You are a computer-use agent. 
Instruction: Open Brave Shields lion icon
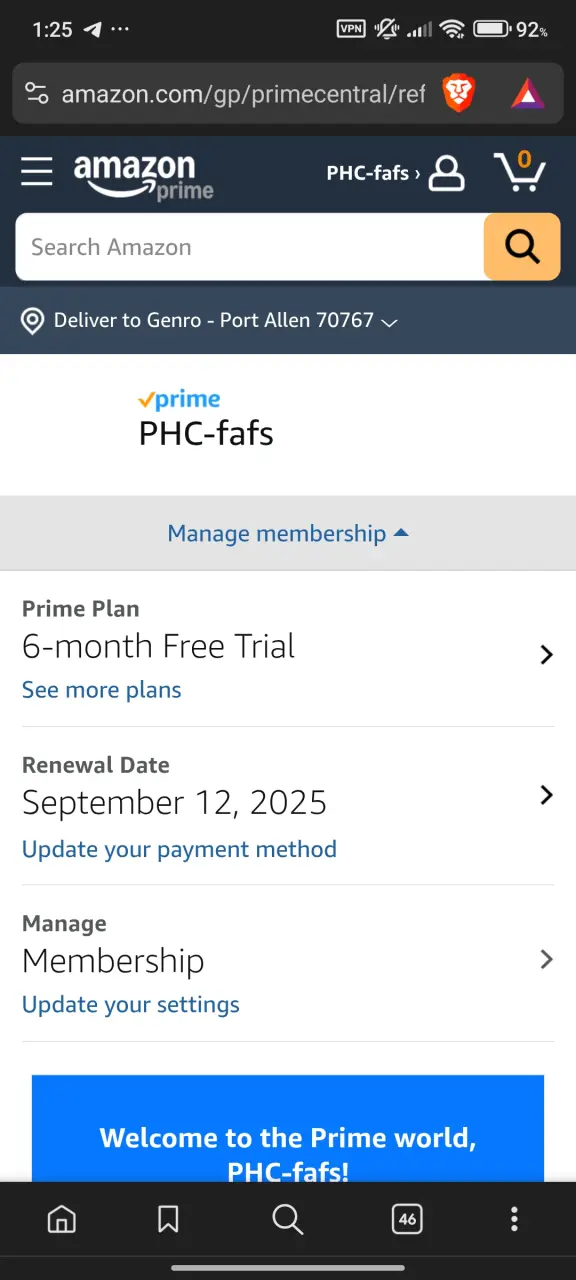(x=459, y=94)
